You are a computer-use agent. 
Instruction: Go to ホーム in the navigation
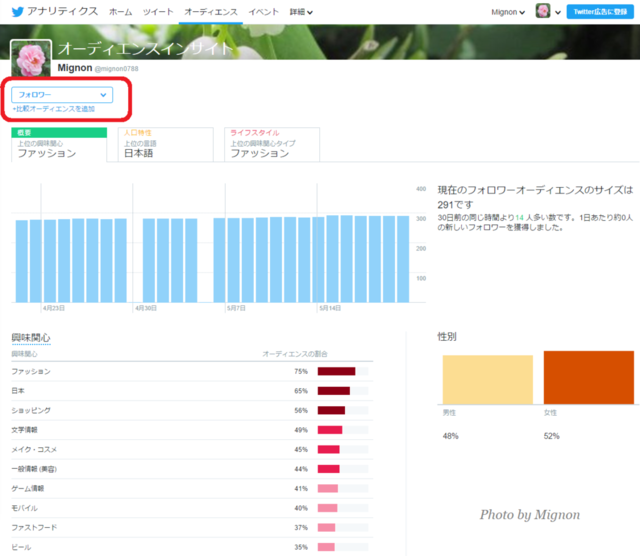tap(120, 12)
